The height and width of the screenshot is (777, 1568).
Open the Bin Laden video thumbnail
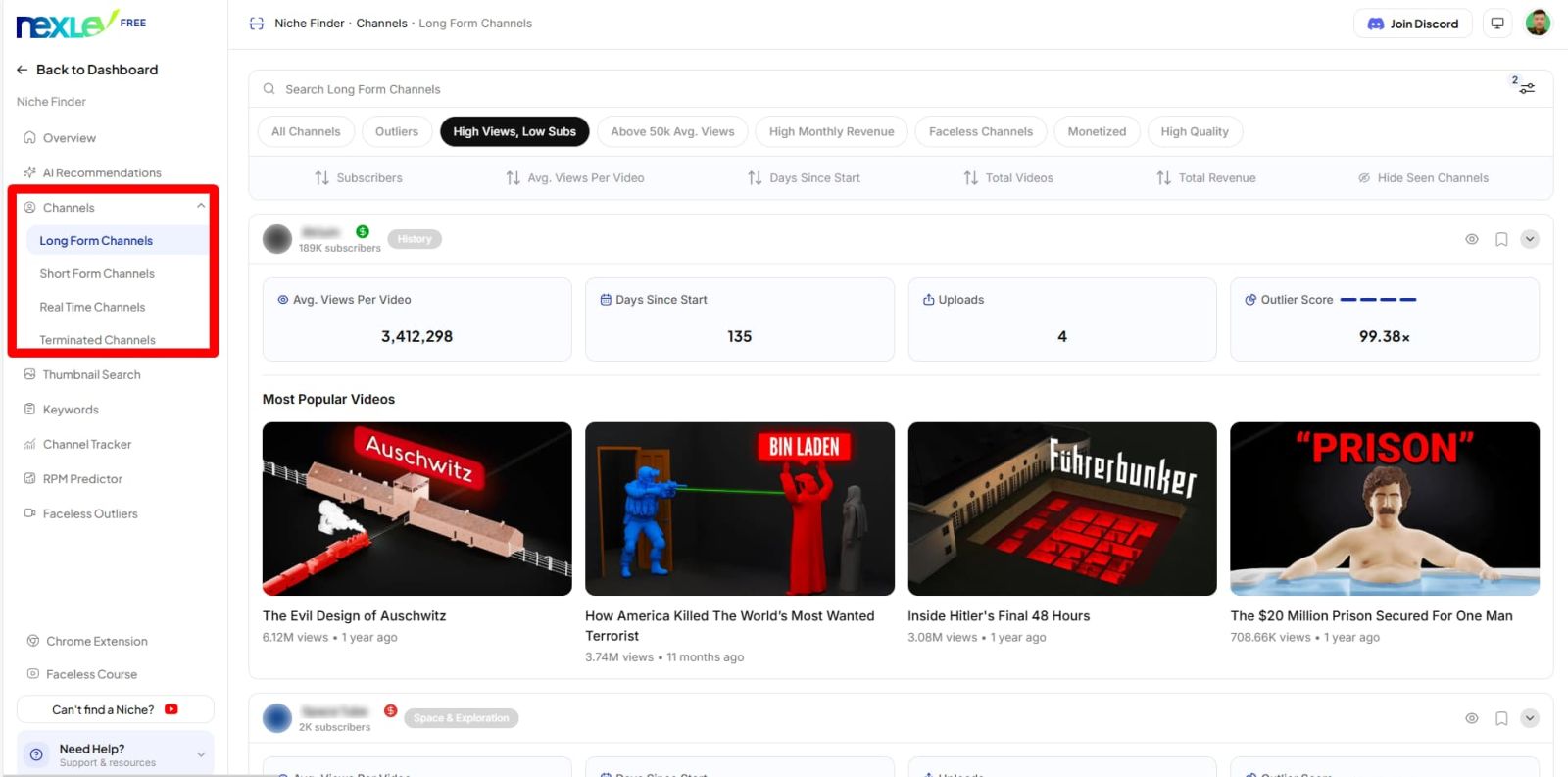point(740,509)
